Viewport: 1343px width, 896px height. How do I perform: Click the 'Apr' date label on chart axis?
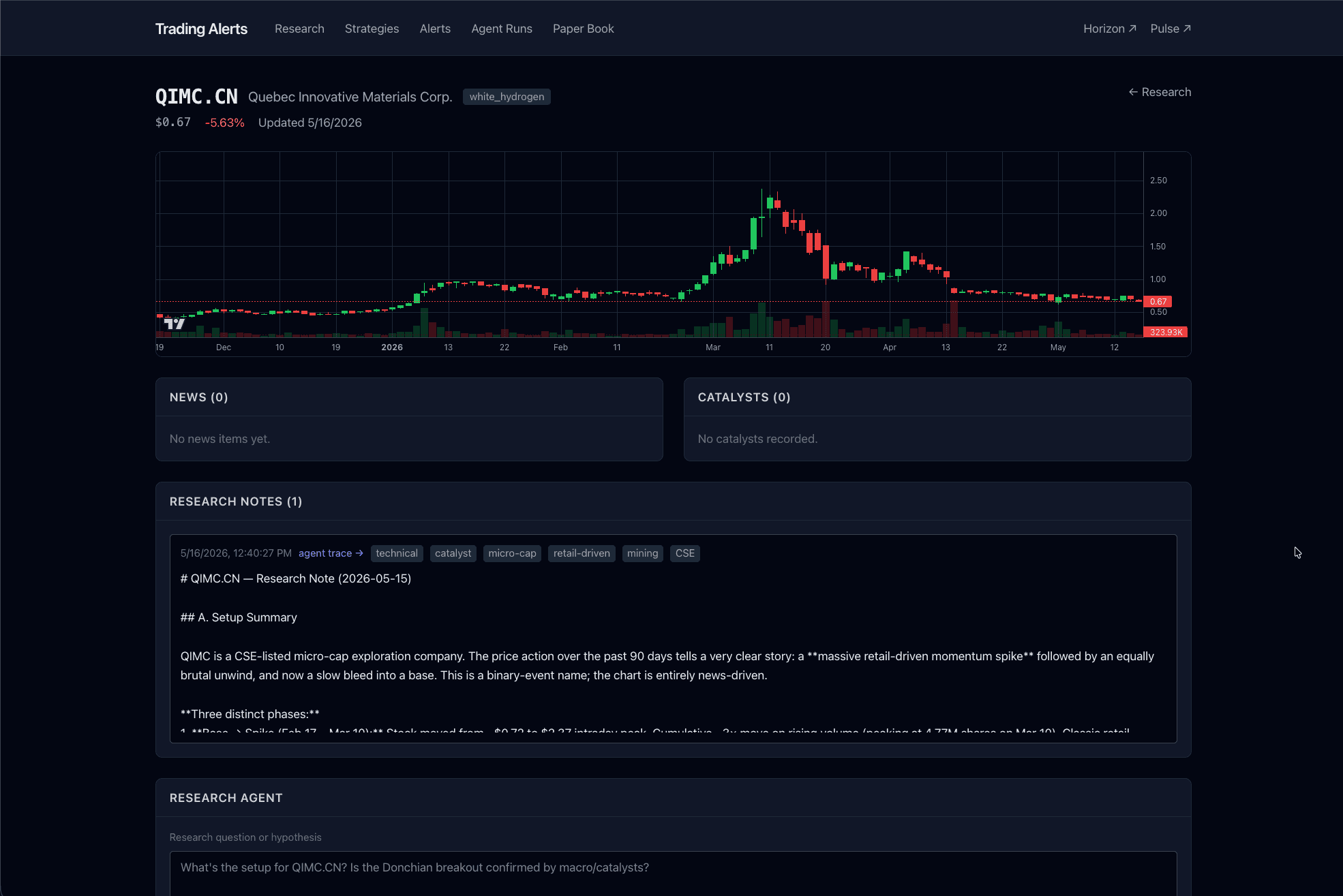click(890, 347)
